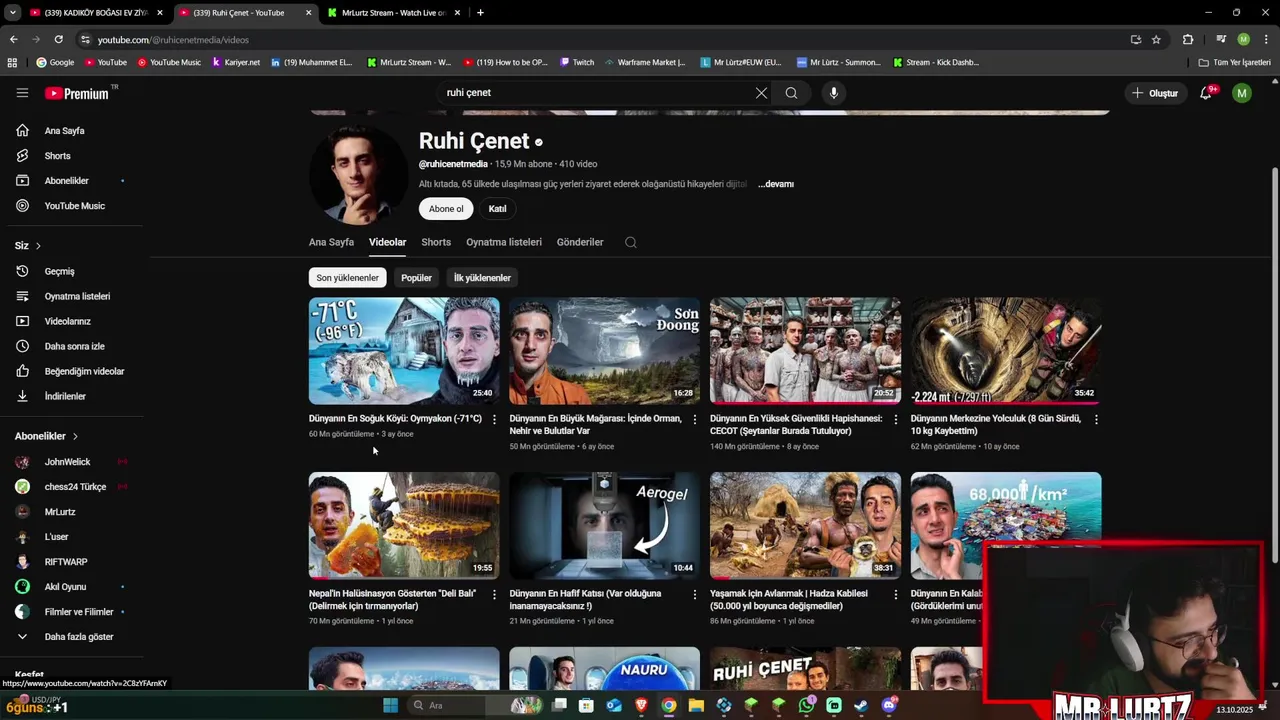This screenshot has height=720, width=1280.
Task: Open Twitch bookmark in bookmarks bar
Action: click(577, 62)
